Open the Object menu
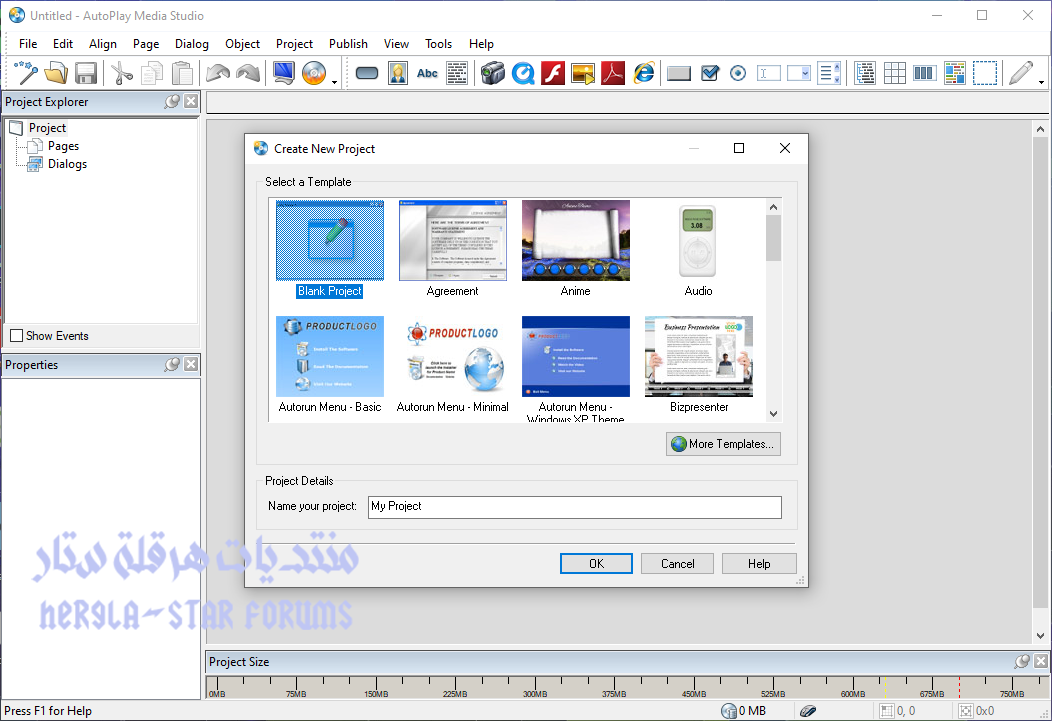The height and width of the screenshot is (721, 1052). (242, 44)
